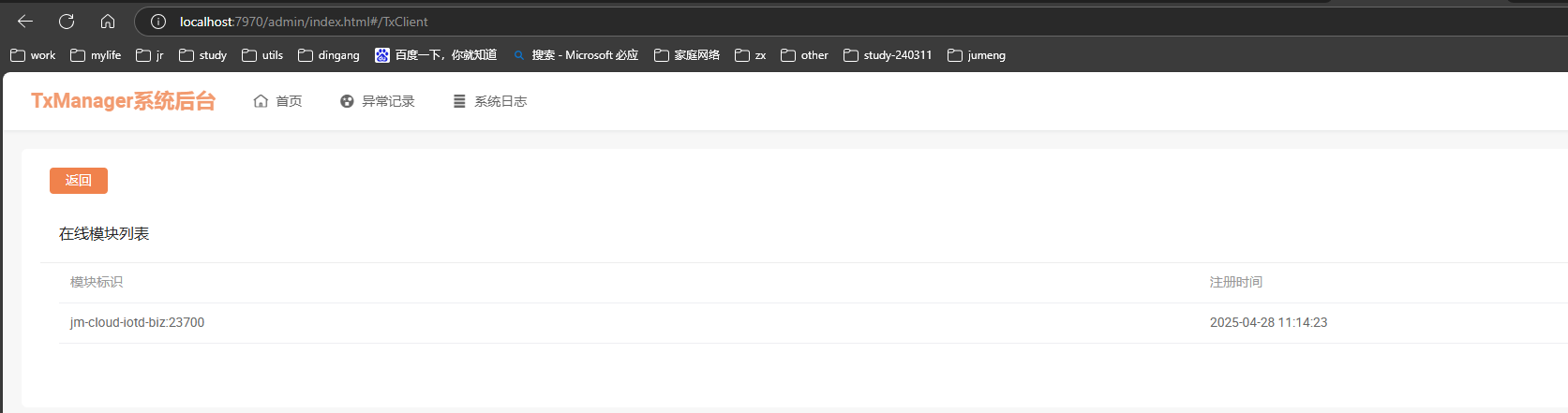Screen dimensions: 1568x413
Task: Click the orange 返回 button
Action: point(79,181)
